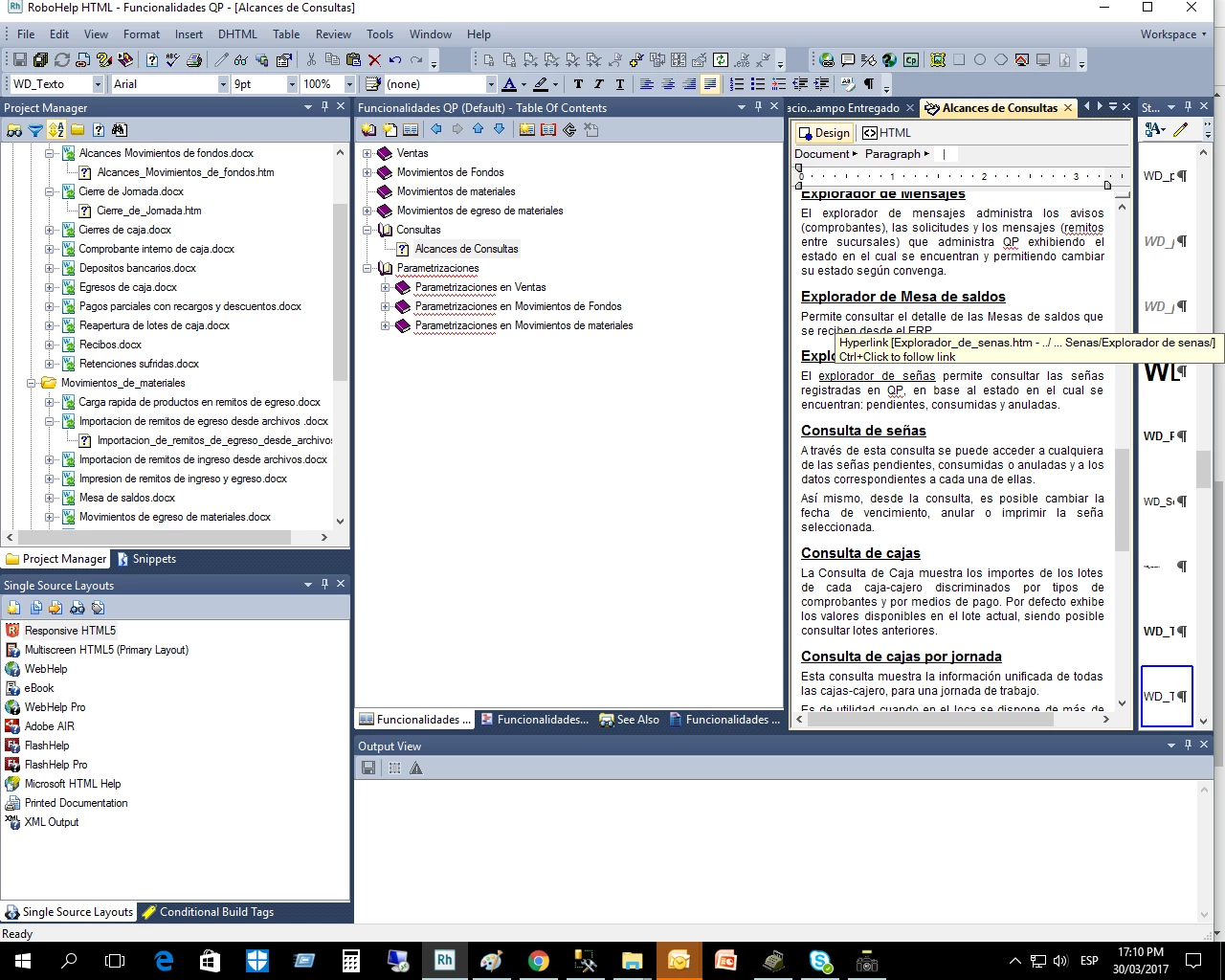Toggle Bold formatting button
This screenshot has height=980, width=1225.
click(578, 84)
